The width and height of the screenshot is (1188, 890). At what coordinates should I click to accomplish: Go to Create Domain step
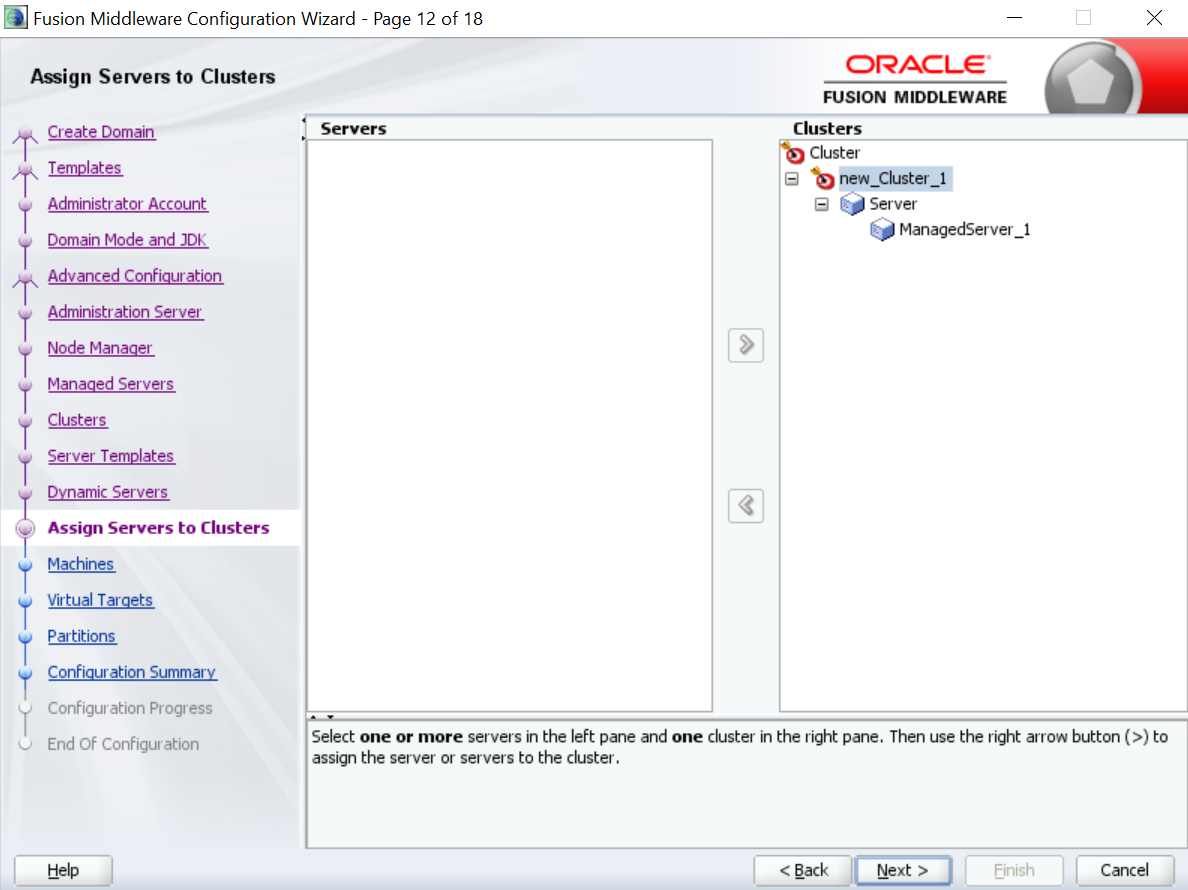point(101,132)
